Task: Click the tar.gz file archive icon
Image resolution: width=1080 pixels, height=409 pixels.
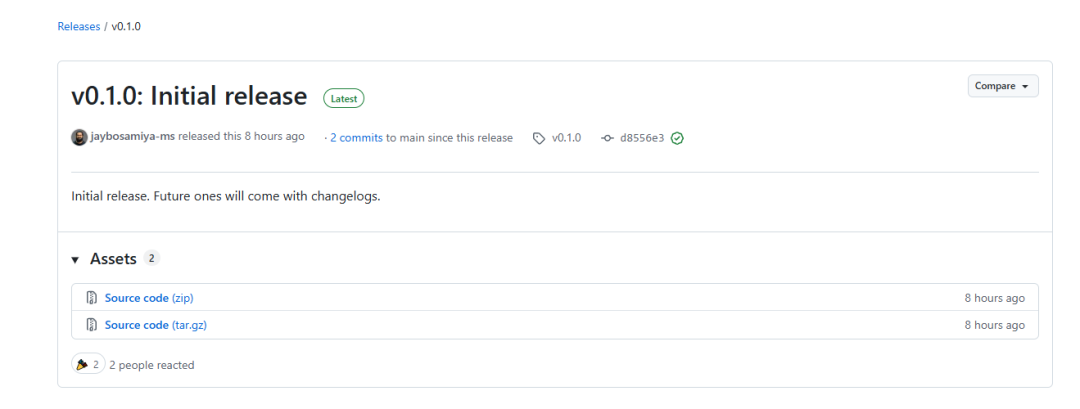Action: tap(91, 325)
